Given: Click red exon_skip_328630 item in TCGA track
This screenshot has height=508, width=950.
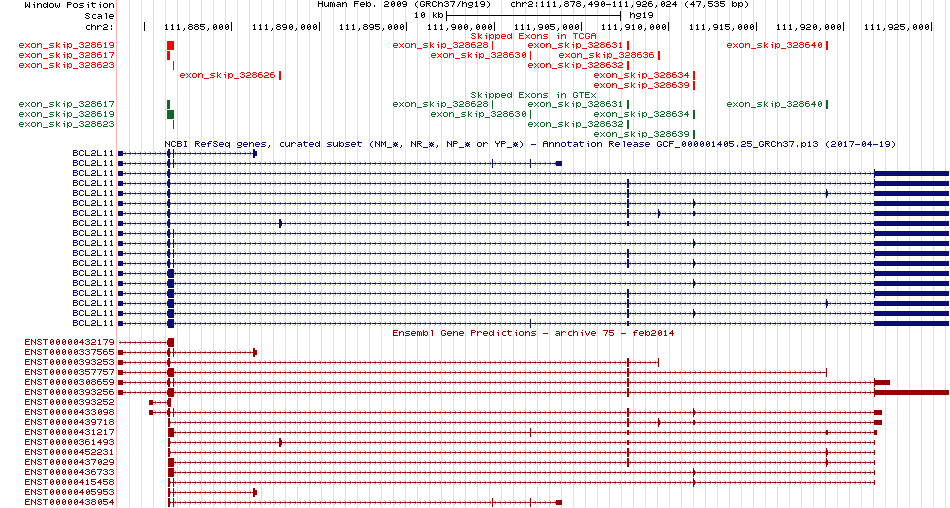Looking at the screenshot, I should 480,55.
